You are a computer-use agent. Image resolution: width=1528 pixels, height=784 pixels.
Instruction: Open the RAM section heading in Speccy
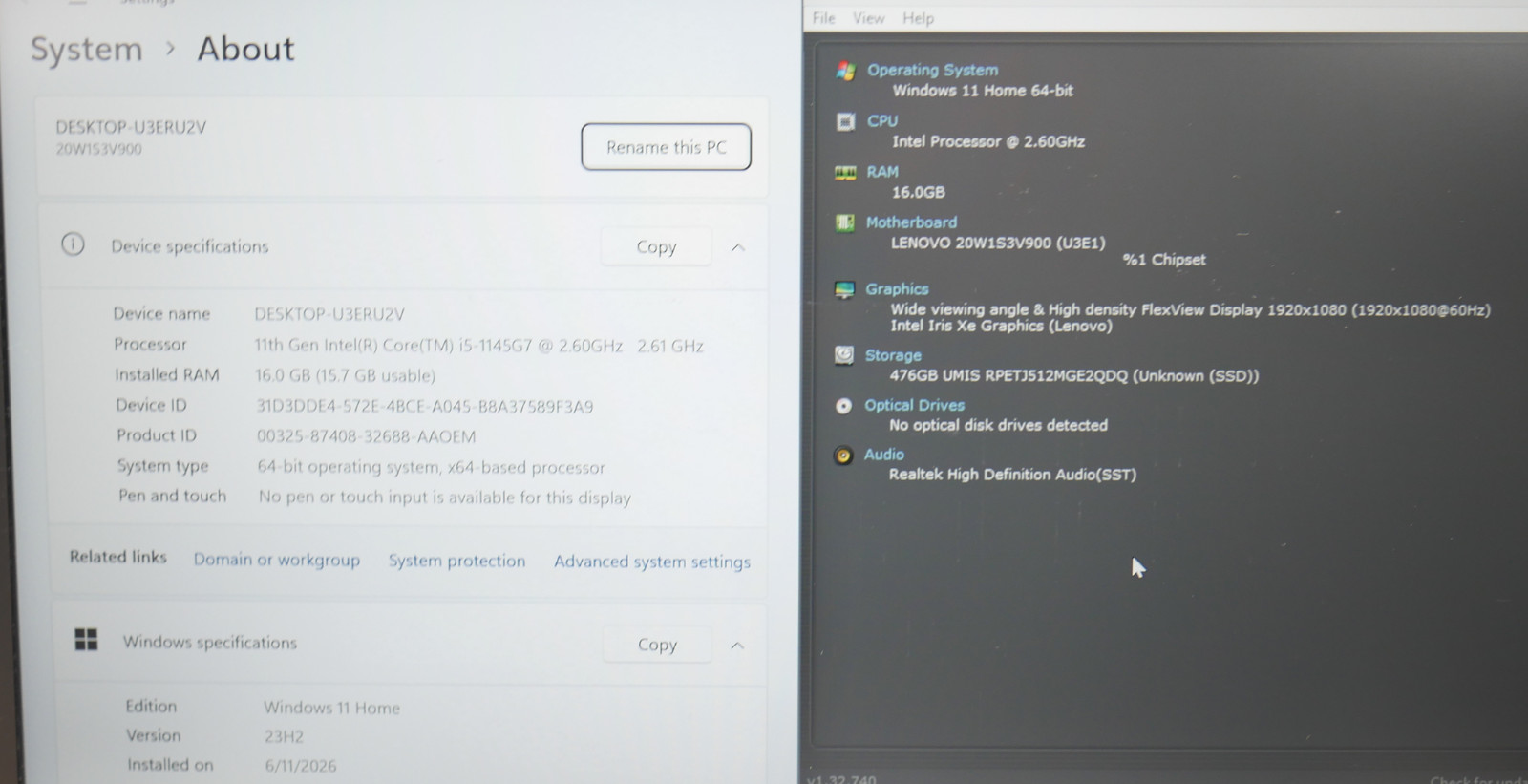[882, 172]
